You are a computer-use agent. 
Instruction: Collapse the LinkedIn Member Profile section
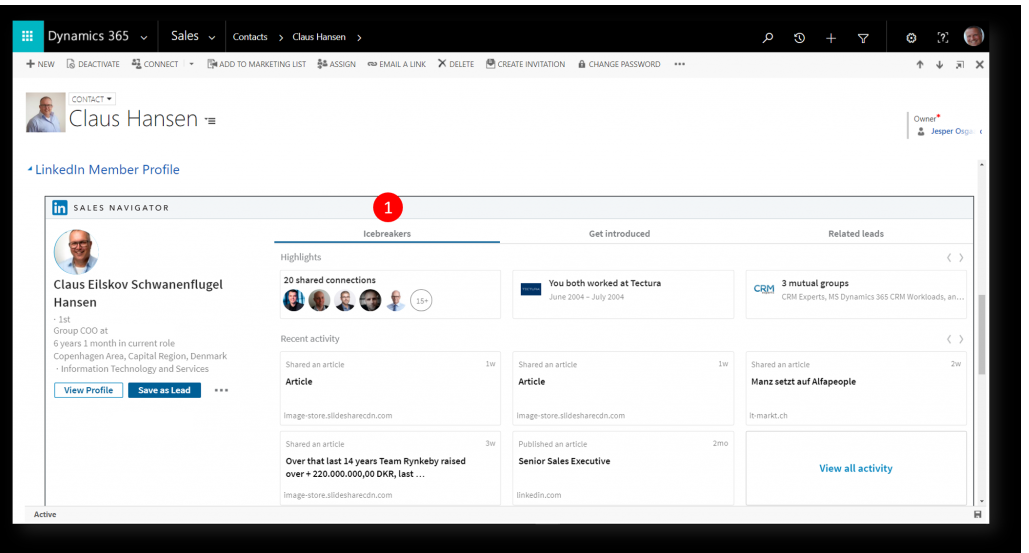pyautogui.click(x=30, y=170)
